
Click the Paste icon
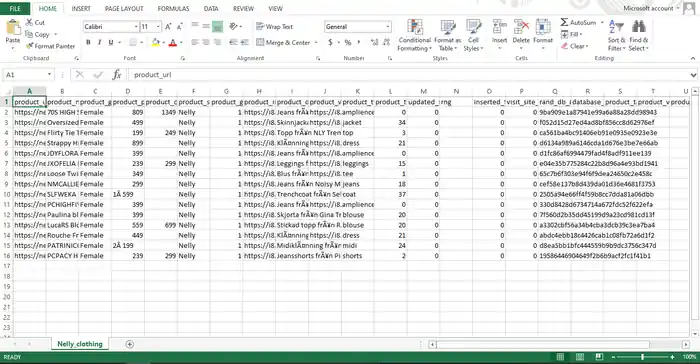pos(12,28)
